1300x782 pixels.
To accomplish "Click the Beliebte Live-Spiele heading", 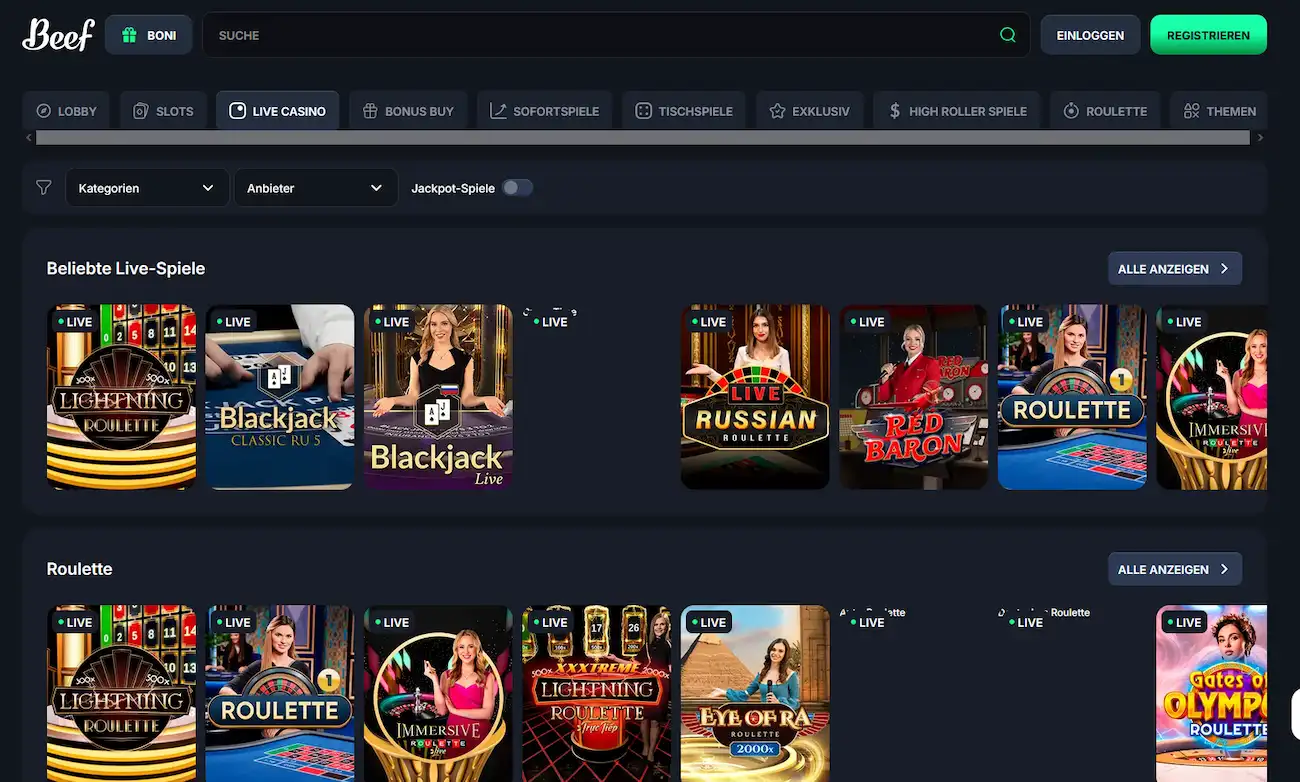I will 126,269.
